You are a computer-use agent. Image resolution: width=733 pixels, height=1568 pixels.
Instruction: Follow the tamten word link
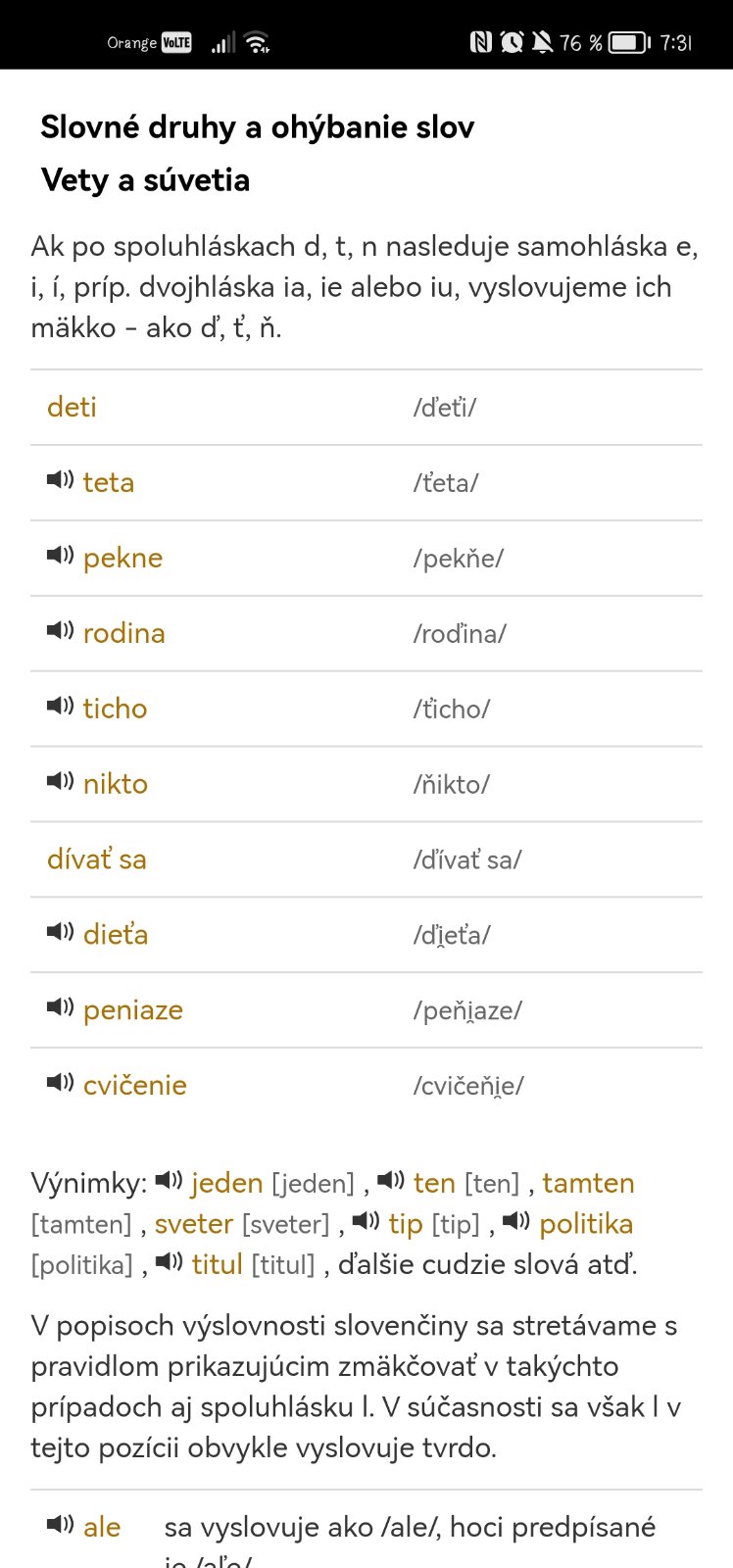point(588,1183)
